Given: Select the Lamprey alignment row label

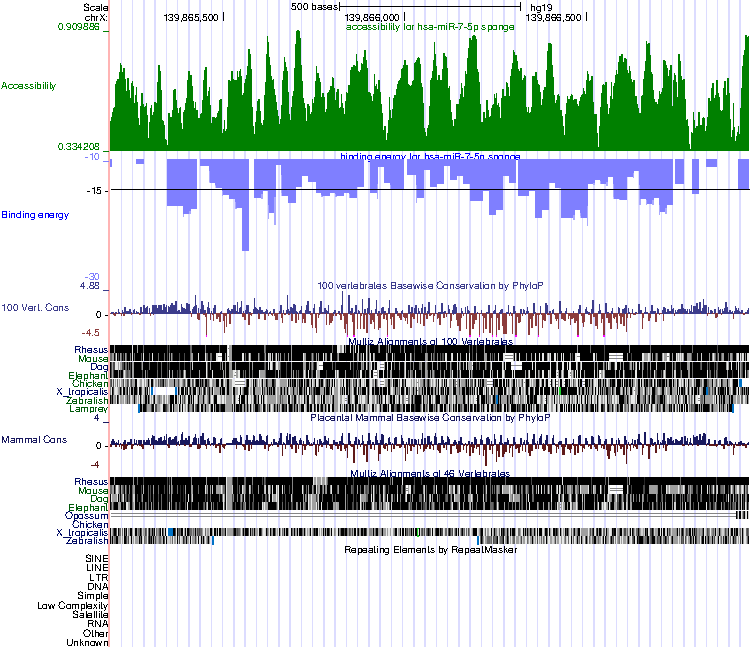Looking at the screenshot, I should [x=88, y=409].
